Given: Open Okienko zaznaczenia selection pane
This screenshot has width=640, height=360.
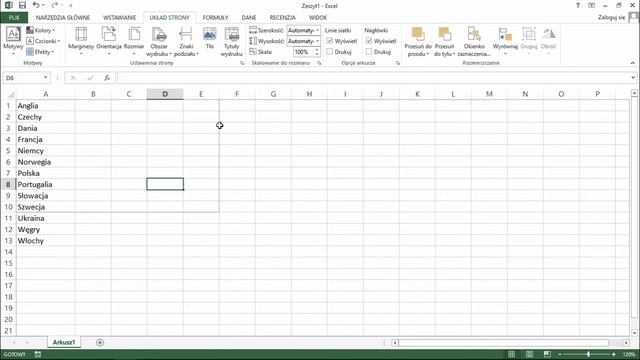Looking at the screenshot, I should (x=474, y=42).
